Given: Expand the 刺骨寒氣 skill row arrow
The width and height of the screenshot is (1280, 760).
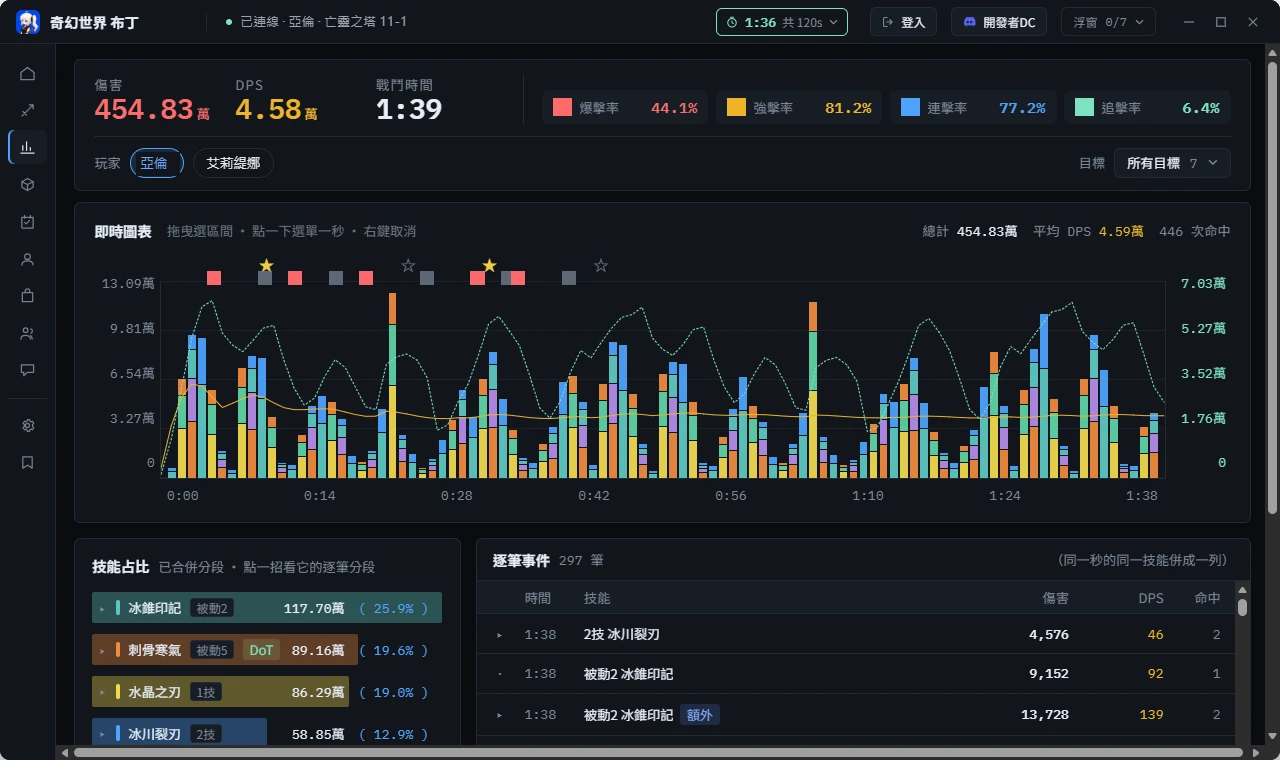Looking at the screenshot, I should (102, 650).
